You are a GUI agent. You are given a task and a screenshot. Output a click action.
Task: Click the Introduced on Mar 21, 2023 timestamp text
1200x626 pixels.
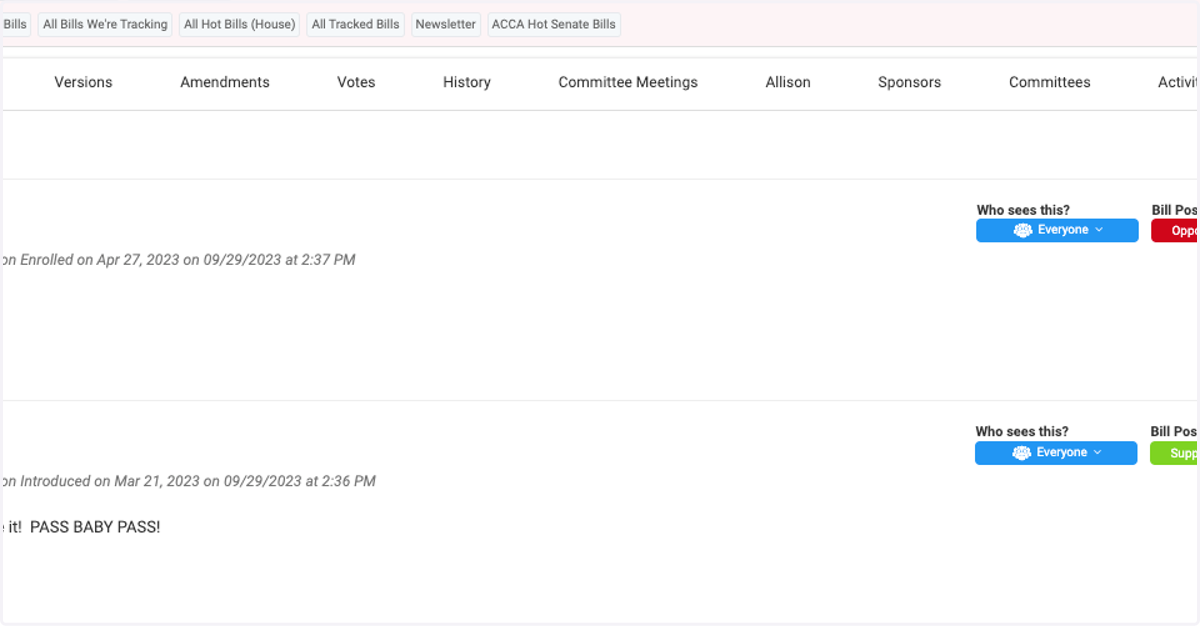pos(188,481)
